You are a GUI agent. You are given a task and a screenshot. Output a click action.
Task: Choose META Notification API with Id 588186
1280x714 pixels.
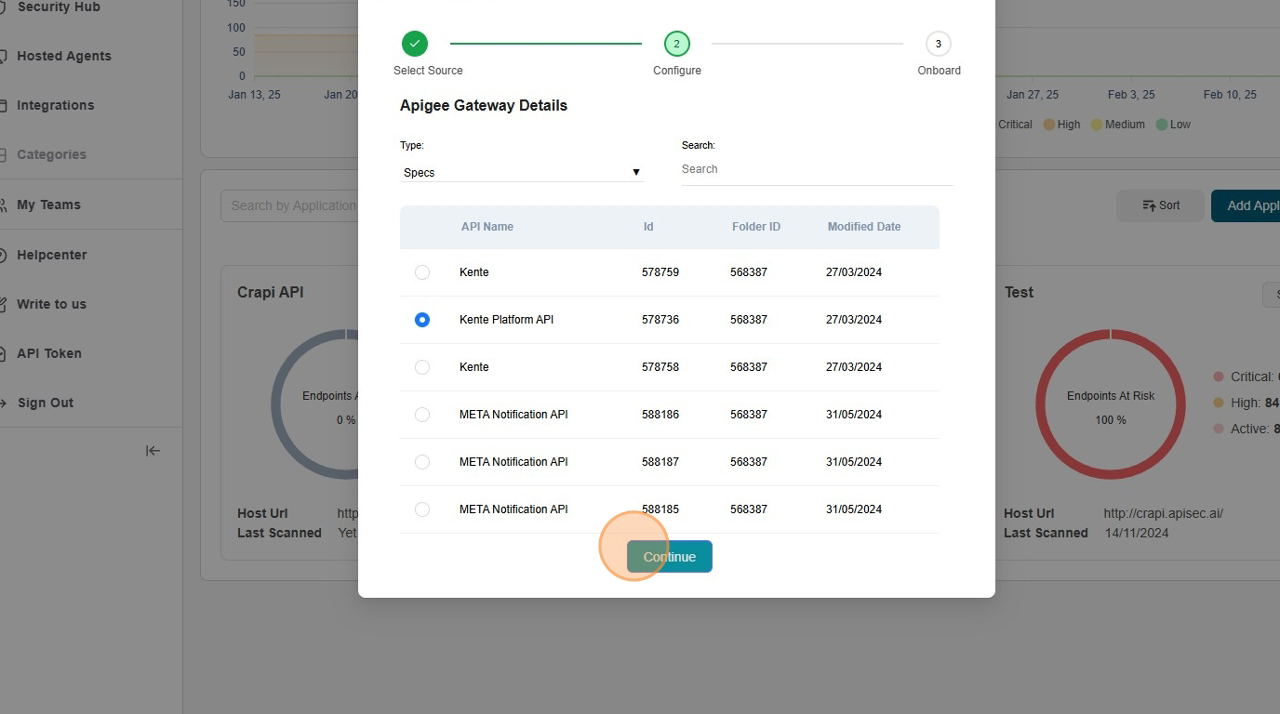422,415
